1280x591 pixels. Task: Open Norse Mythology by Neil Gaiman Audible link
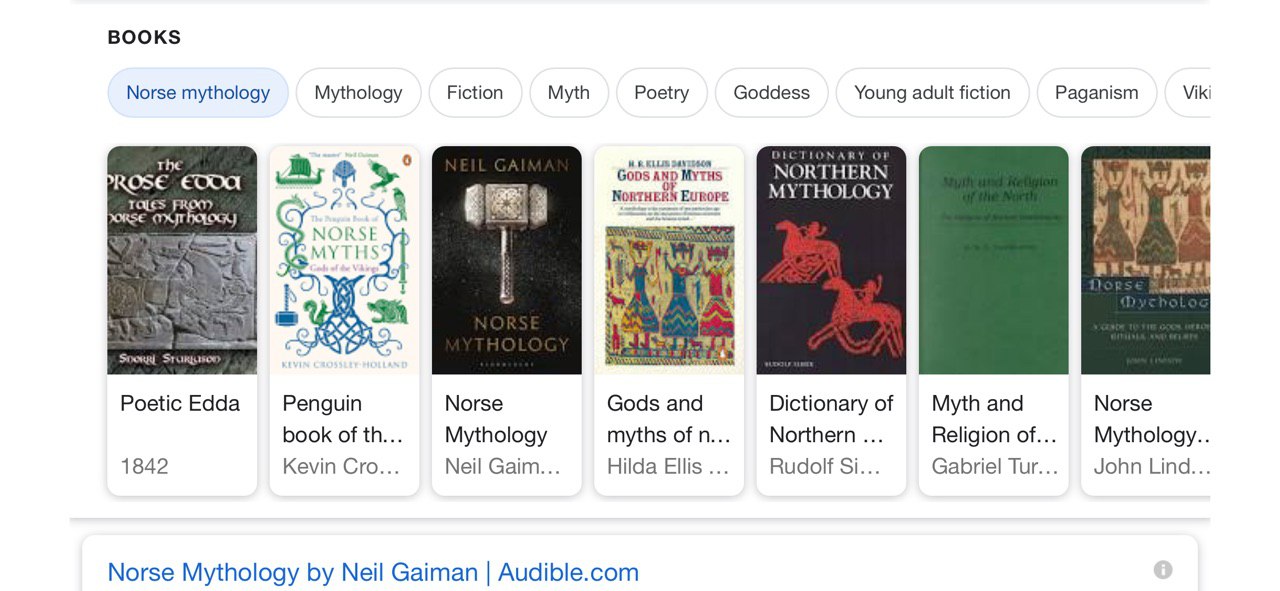tap(373, 572)
